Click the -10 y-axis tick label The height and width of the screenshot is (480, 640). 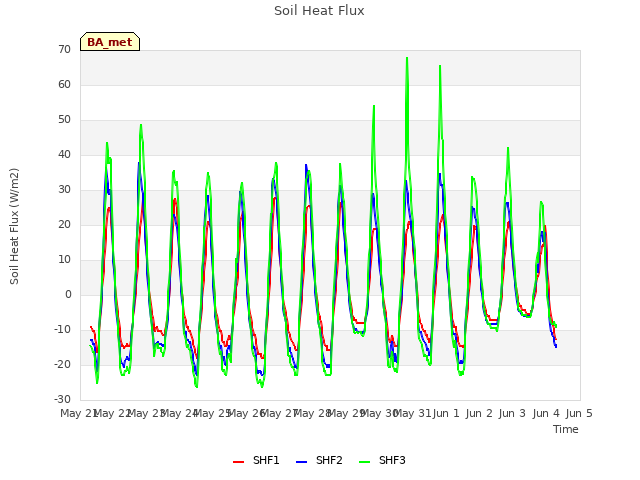click(x=62, y=329)
